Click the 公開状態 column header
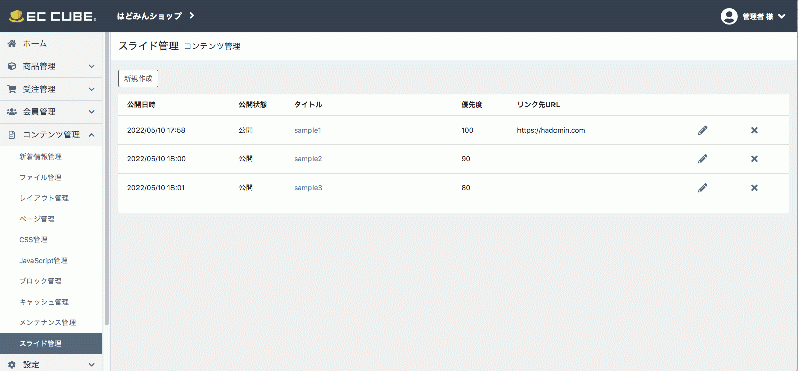 pos(252,105)
